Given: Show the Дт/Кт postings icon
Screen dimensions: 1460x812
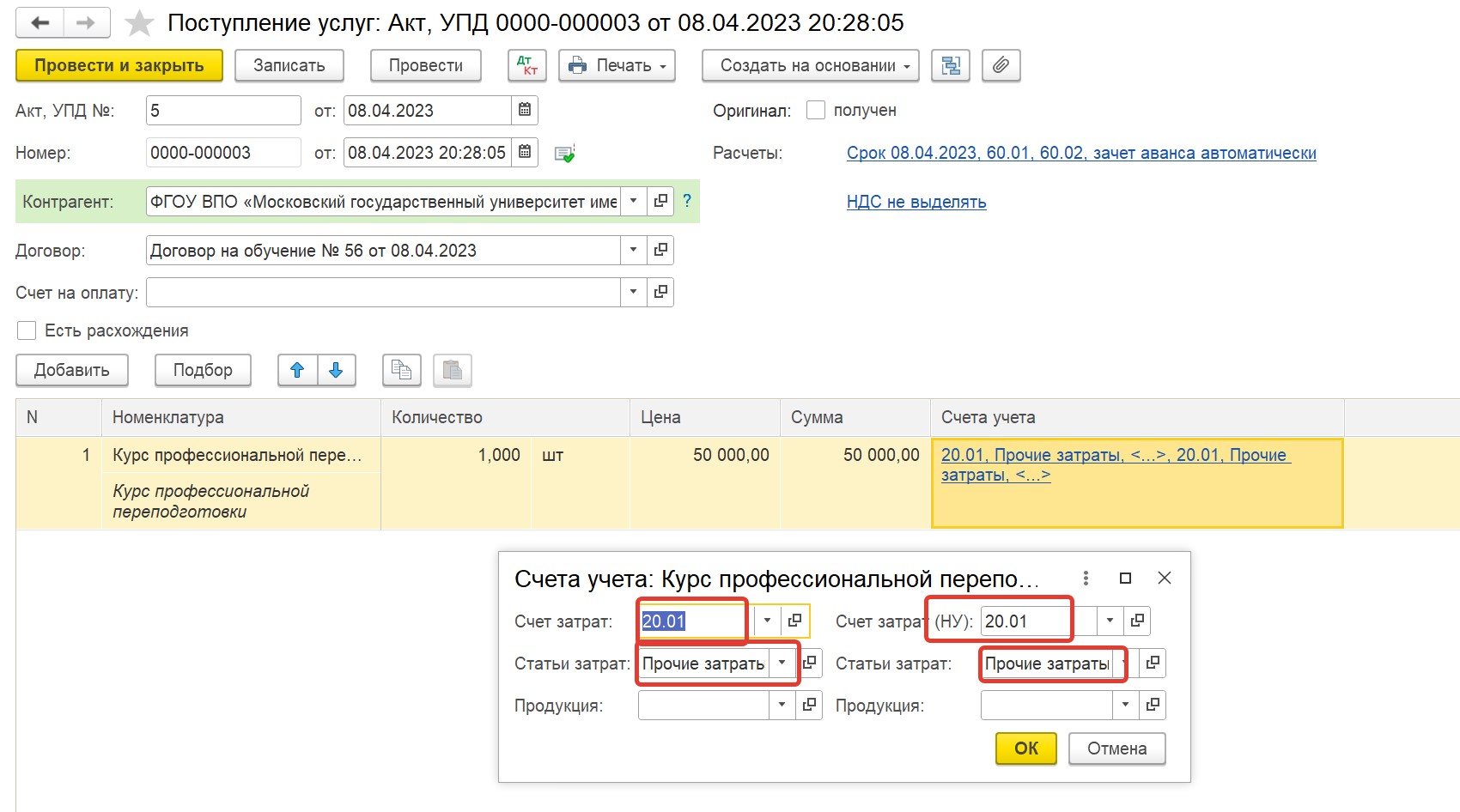Looking at the screenshot, I should [527, 65].
